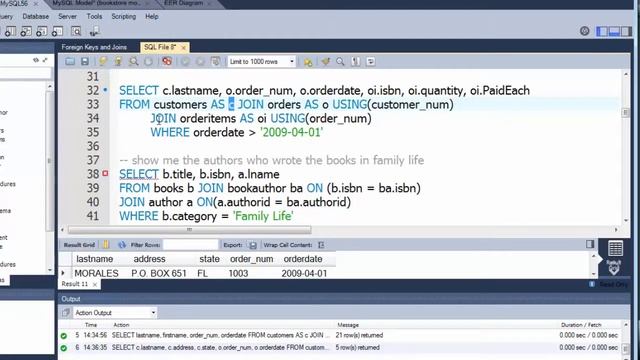Execute the SQL script with lightning bolt icon
The width and height of the screenshot is (640, 360).
pyautogui.click(x=103, y=62)
